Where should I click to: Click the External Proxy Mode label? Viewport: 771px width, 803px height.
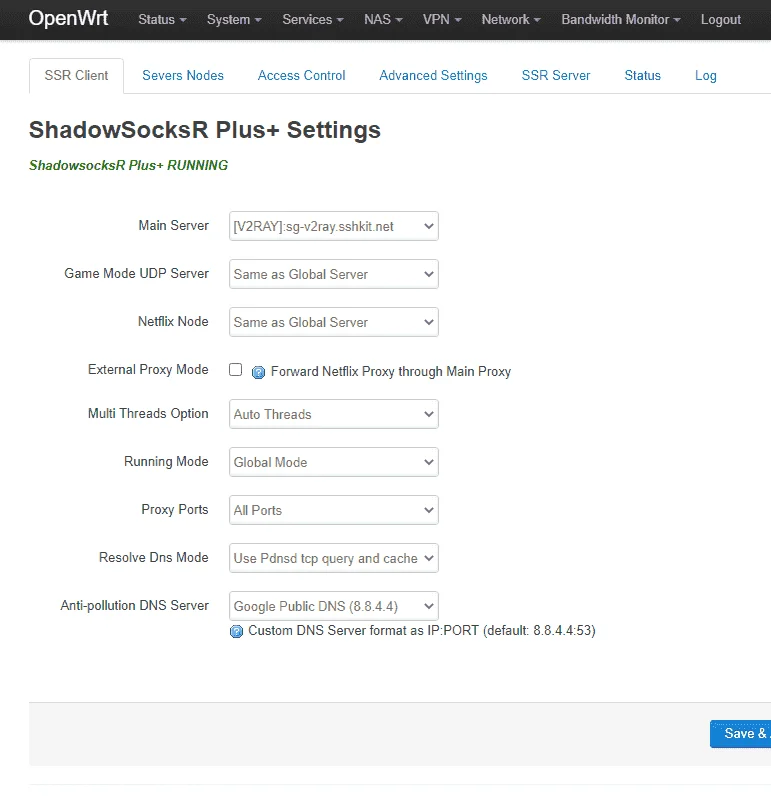148,370
